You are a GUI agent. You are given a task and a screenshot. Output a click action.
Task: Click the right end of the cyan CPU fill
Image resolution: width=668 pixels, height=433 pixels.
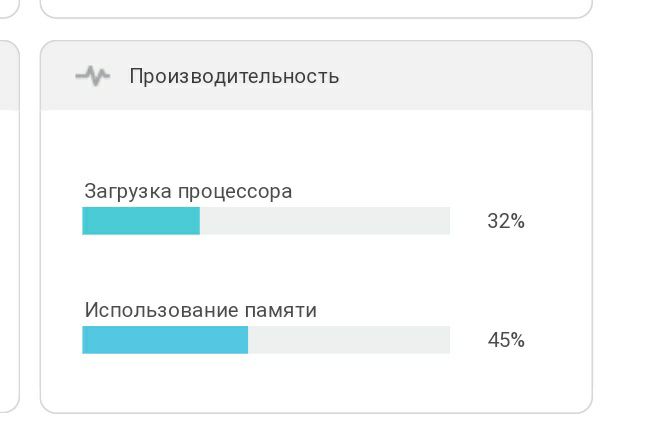click(x=196, y=221)
